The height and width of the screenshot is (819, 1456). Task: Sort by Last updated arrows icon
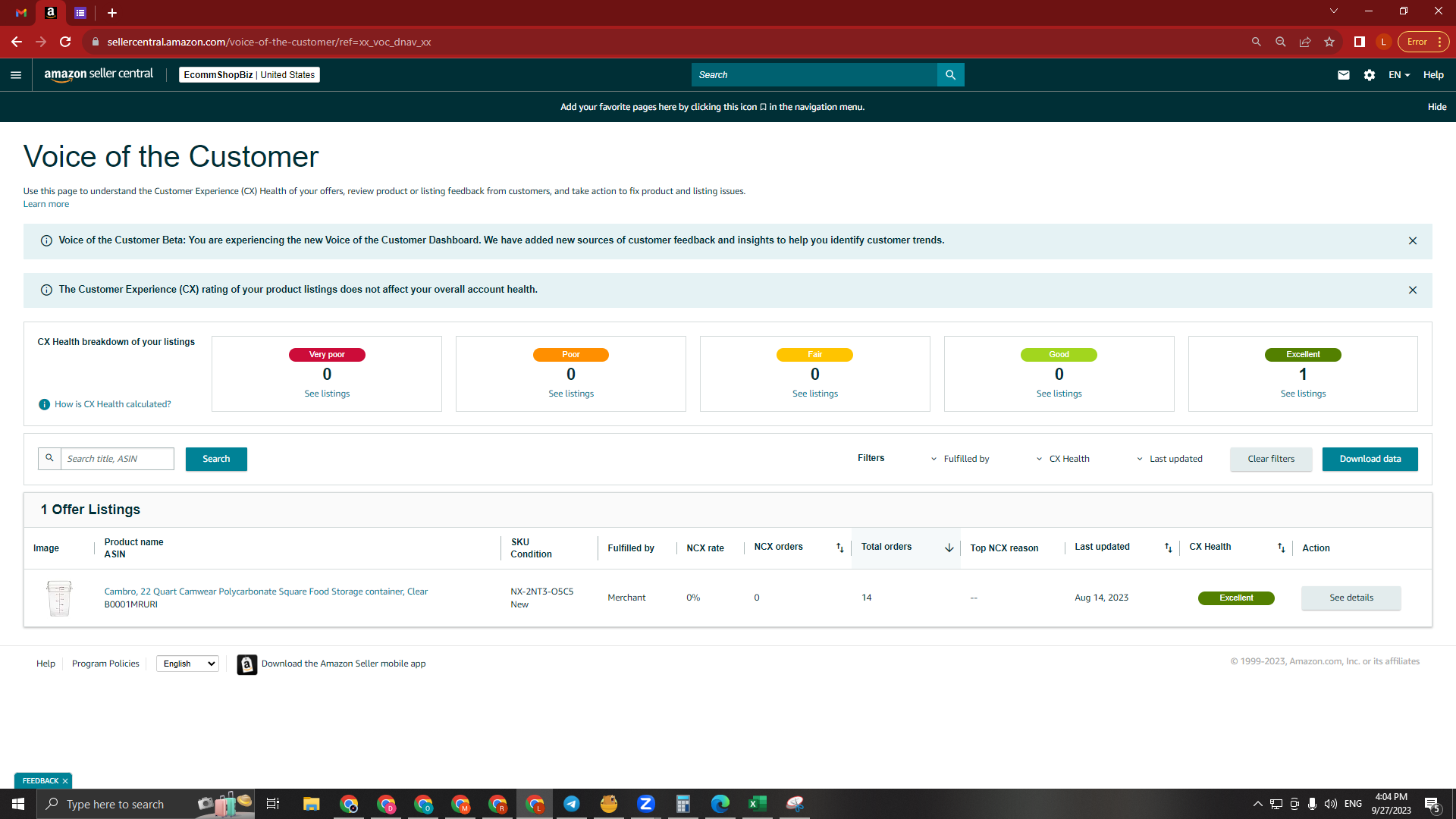(x=1168, y=548)
